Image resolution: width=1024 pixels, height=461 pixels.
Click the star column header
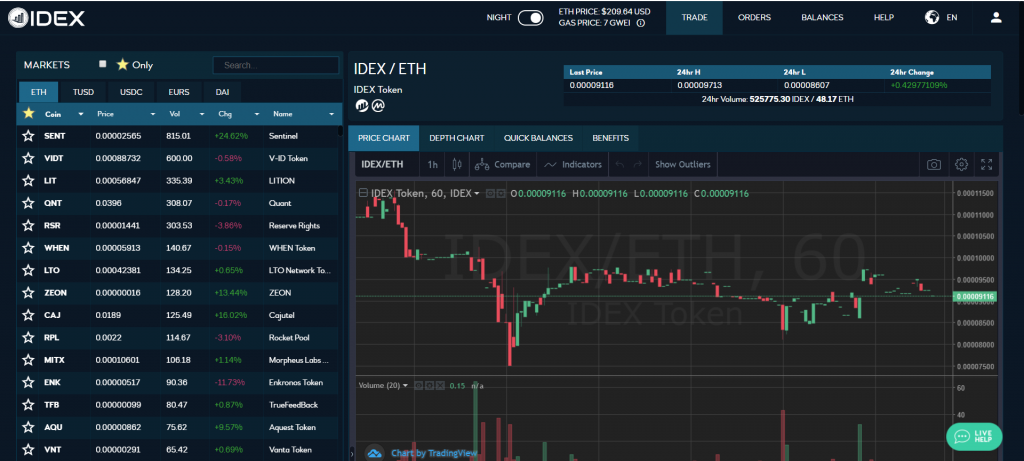[28, 114]
